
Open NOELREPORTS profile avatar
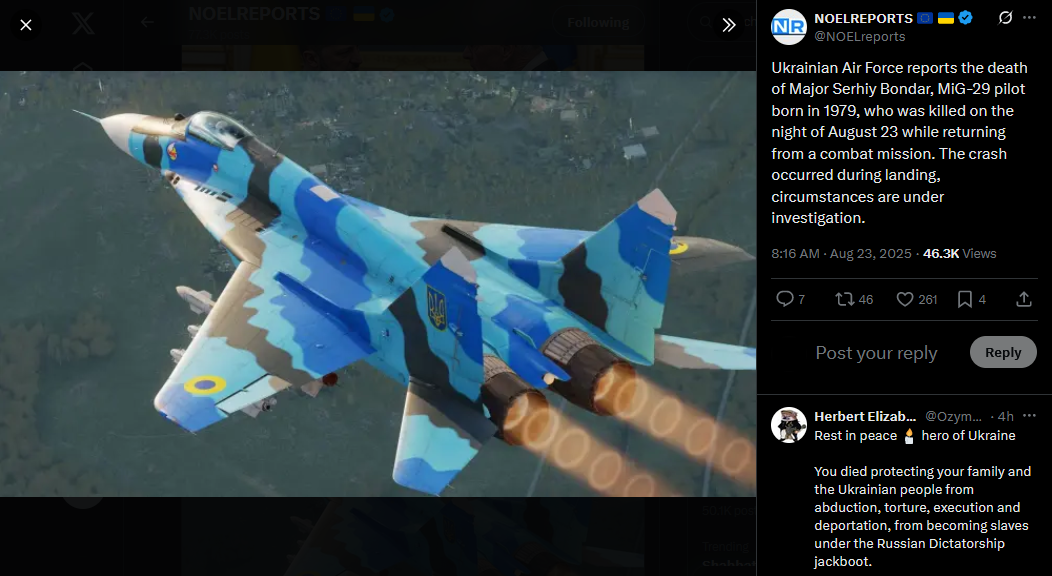tap(788, 27)
